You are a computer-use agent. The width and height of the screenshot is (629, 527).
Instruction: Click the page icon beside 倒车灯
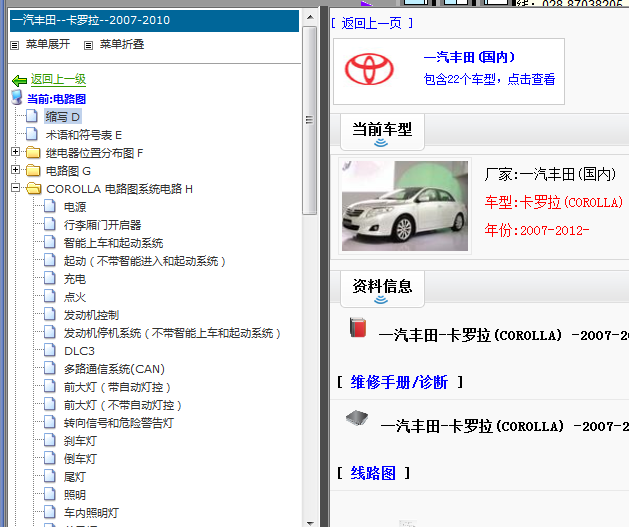pos(50,458)
